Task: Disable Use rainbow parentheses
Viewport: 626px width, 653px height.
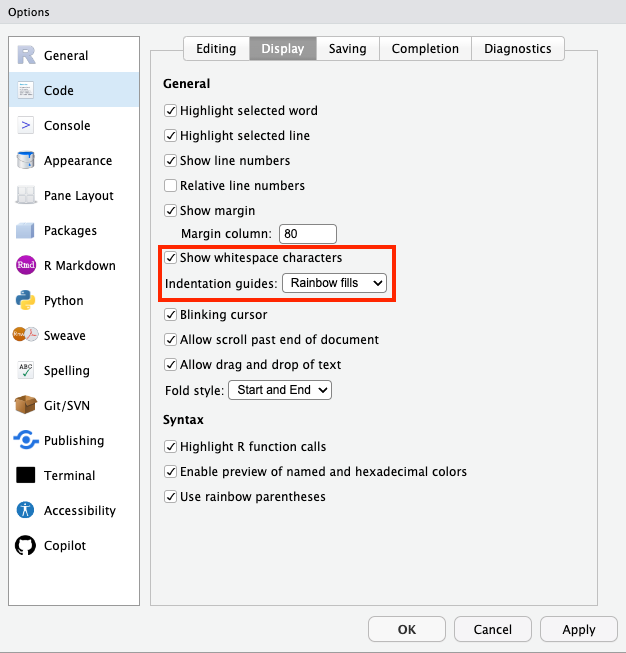Action: 171,497
